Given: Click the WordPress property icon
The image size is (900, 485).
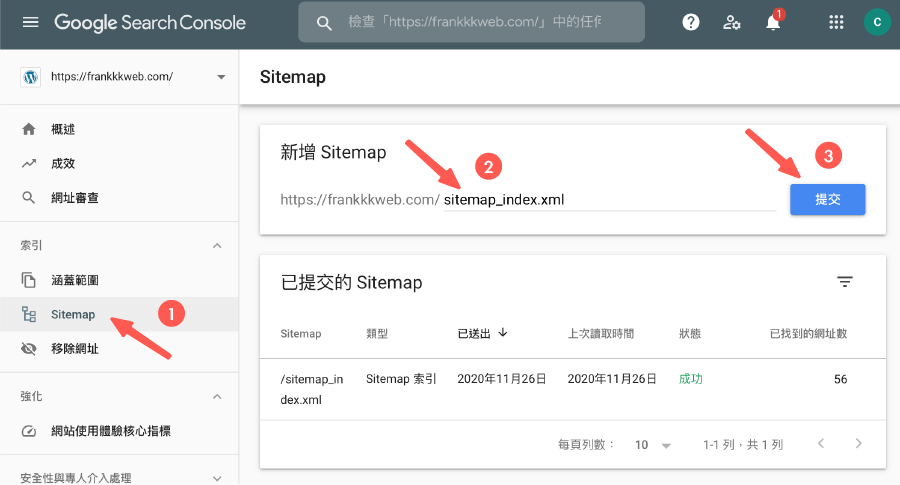Looking at the screenshot, I should (x=30, y=77).
